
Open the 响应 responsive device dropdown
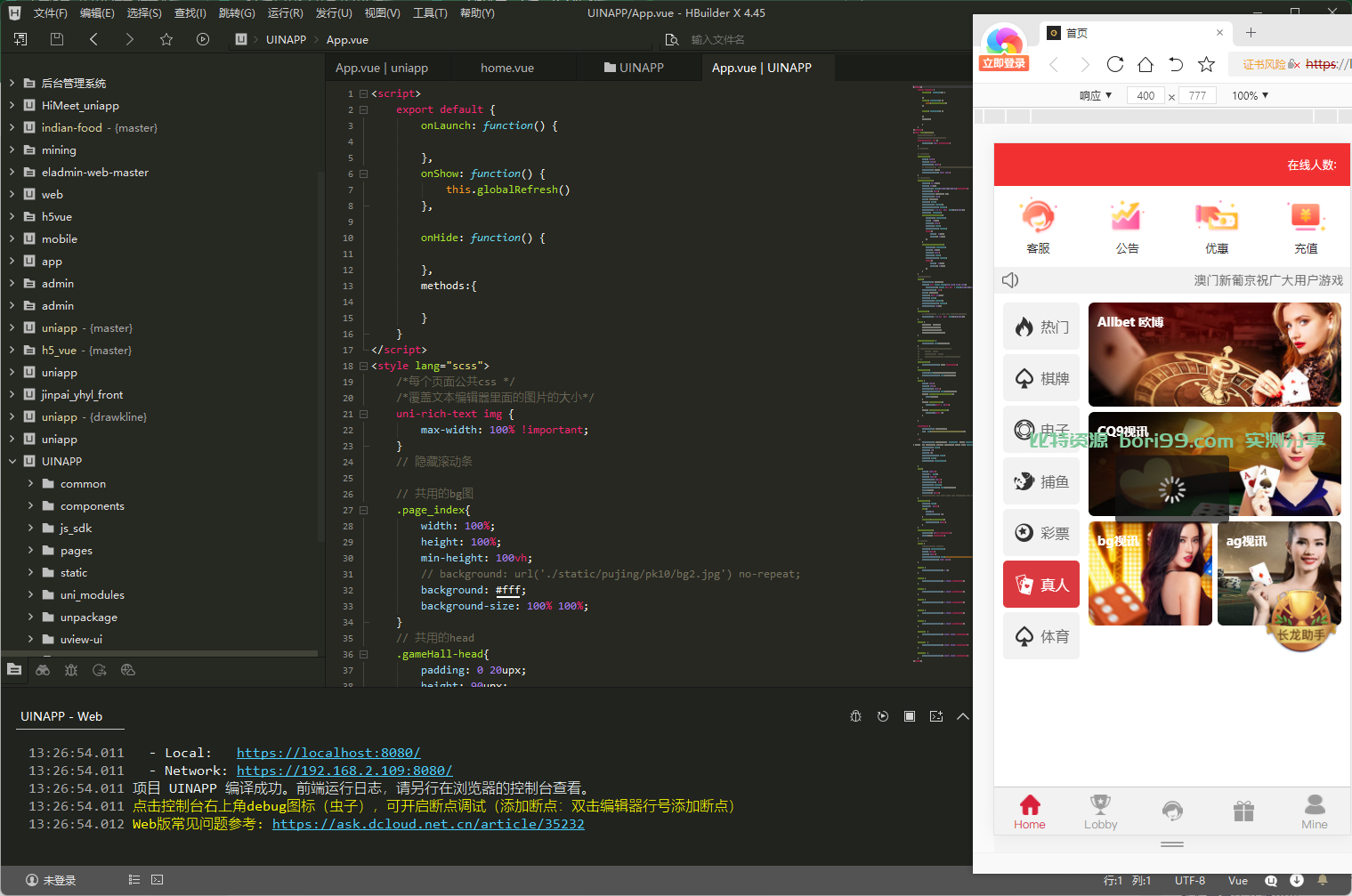1096,95
